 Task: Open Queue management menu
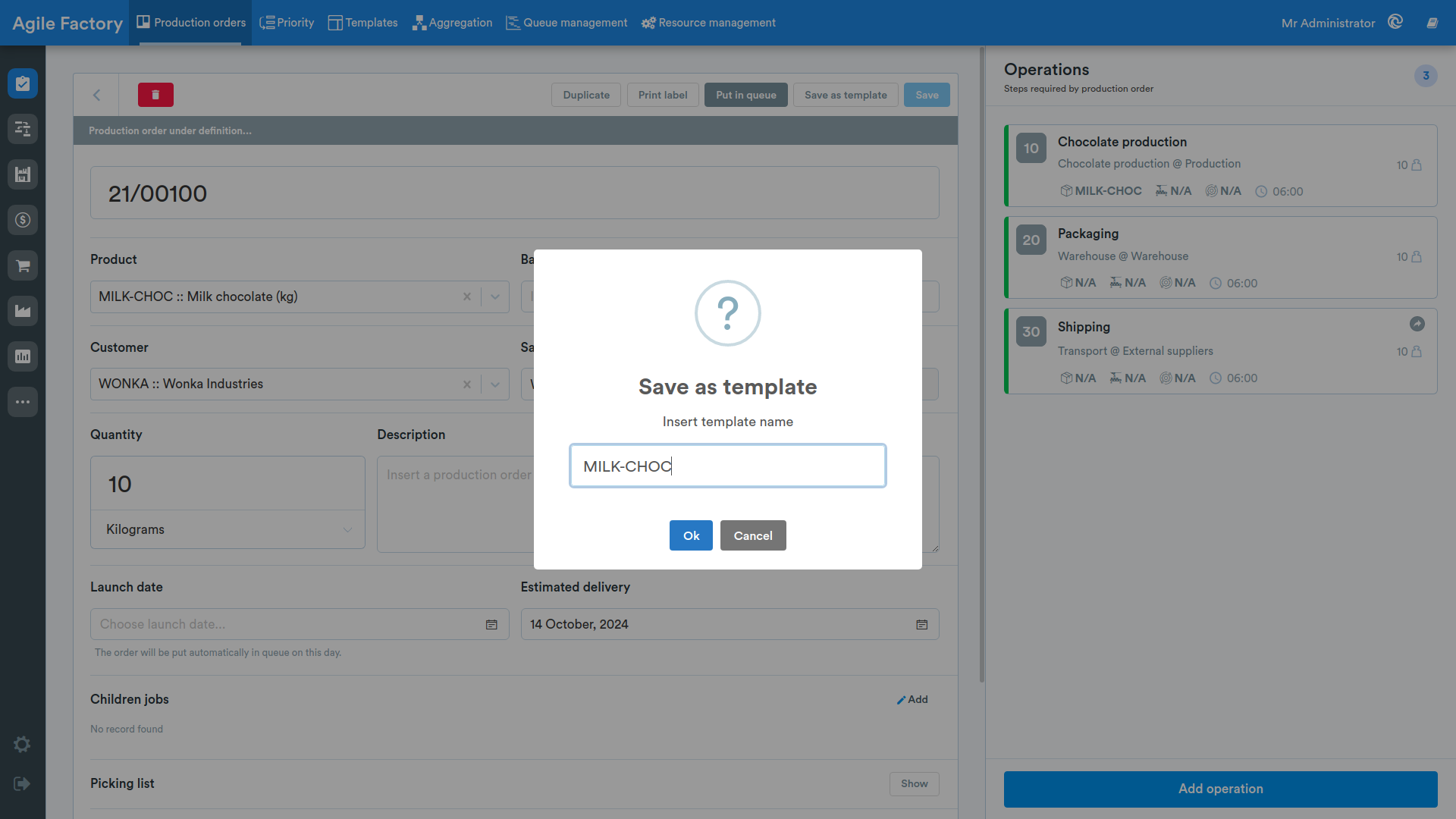click(566, 23)
